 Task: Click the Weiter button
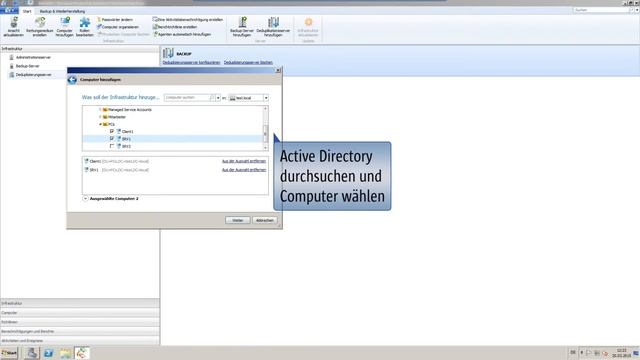(238, 220)
